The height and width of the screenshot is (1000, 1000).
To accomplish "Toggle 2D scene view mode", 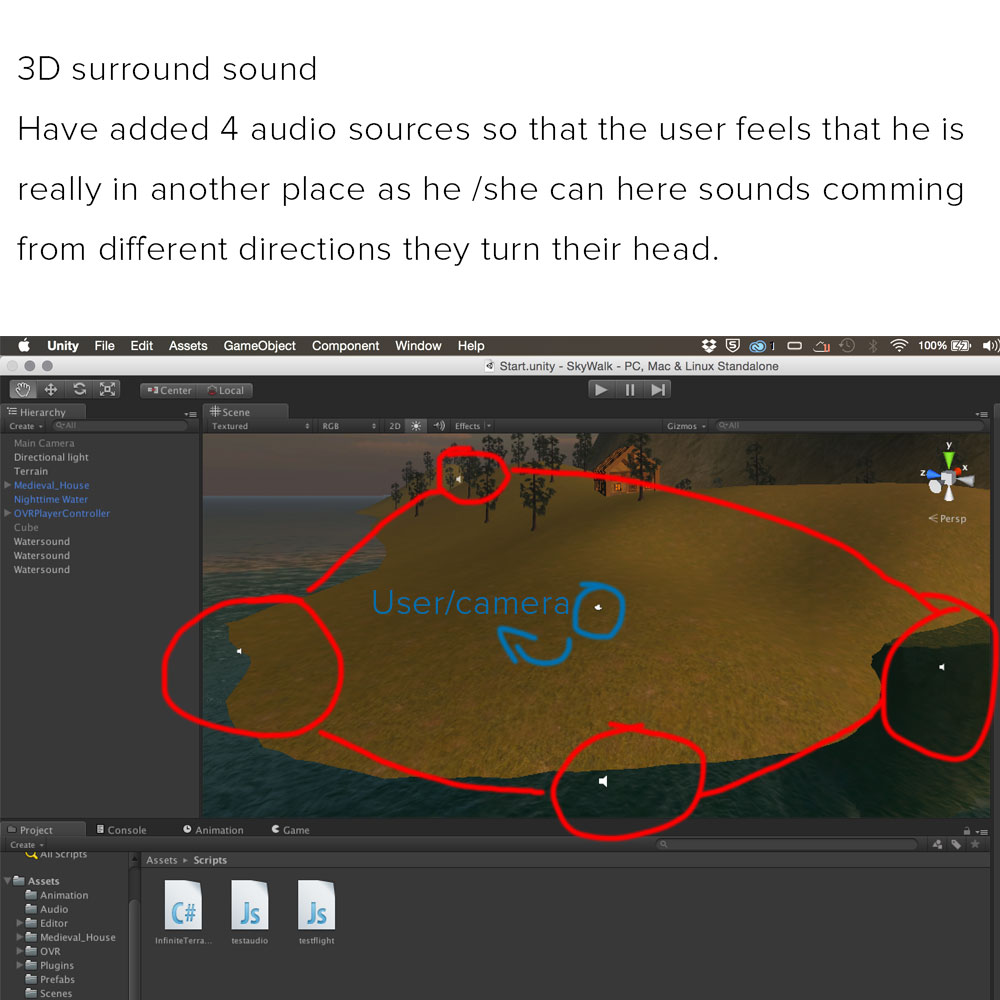I will (394, 426).
